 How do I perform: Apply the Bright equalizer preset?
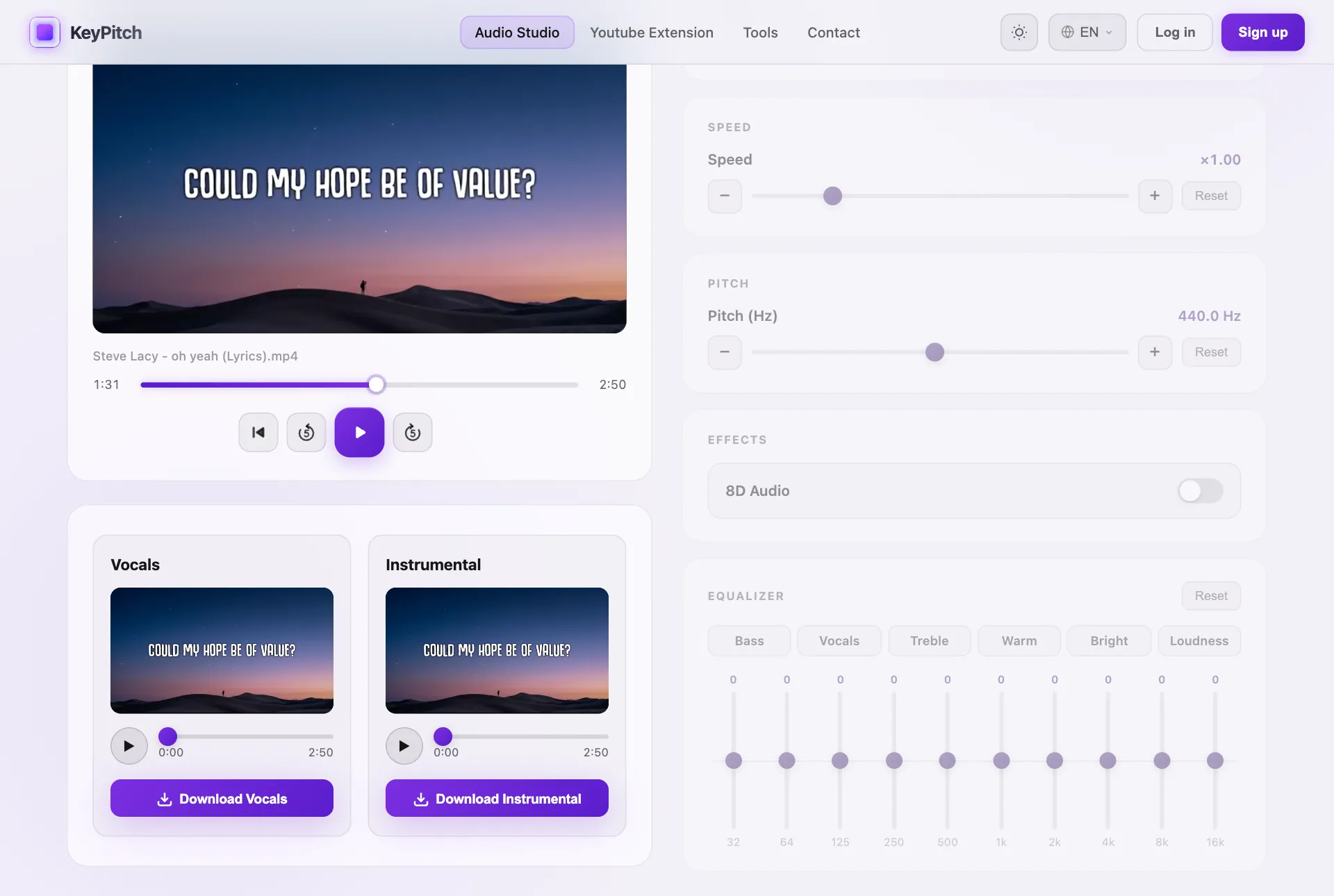tap(1109, 641)
